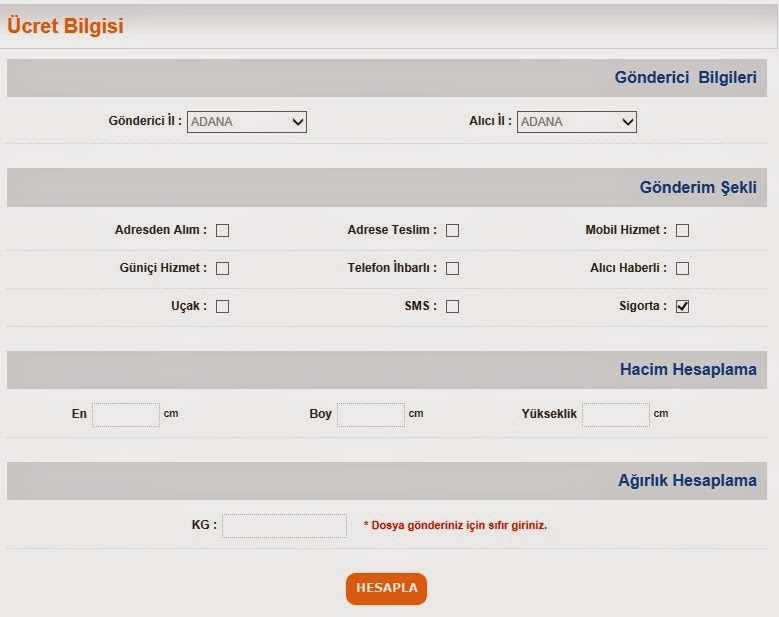This screenshot has width=779, height=617.
Task: Focus the En width field
Action: 126,415
